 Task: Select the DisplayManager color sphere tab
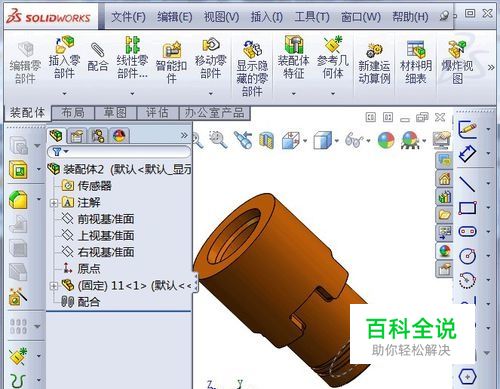119,136
